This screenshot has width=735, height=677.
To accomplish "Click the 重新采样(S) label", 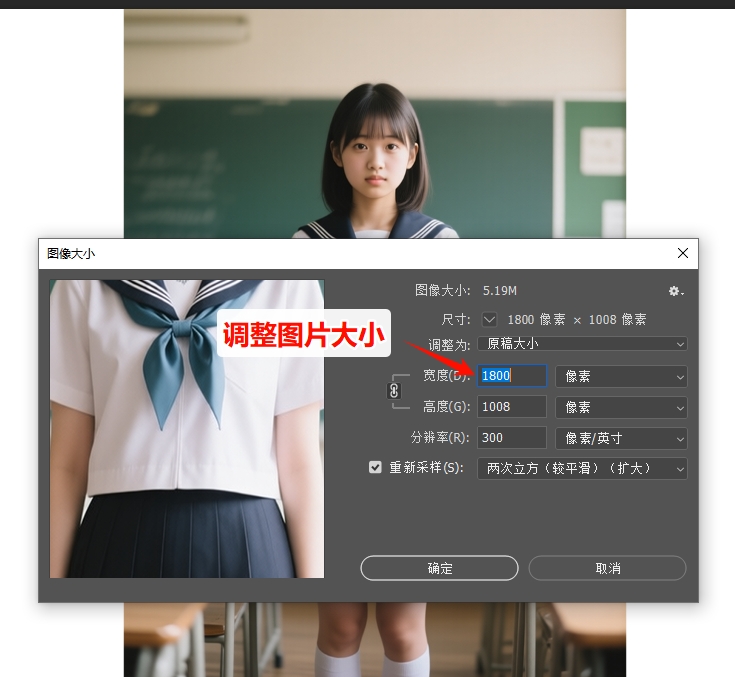I will 426,467.
